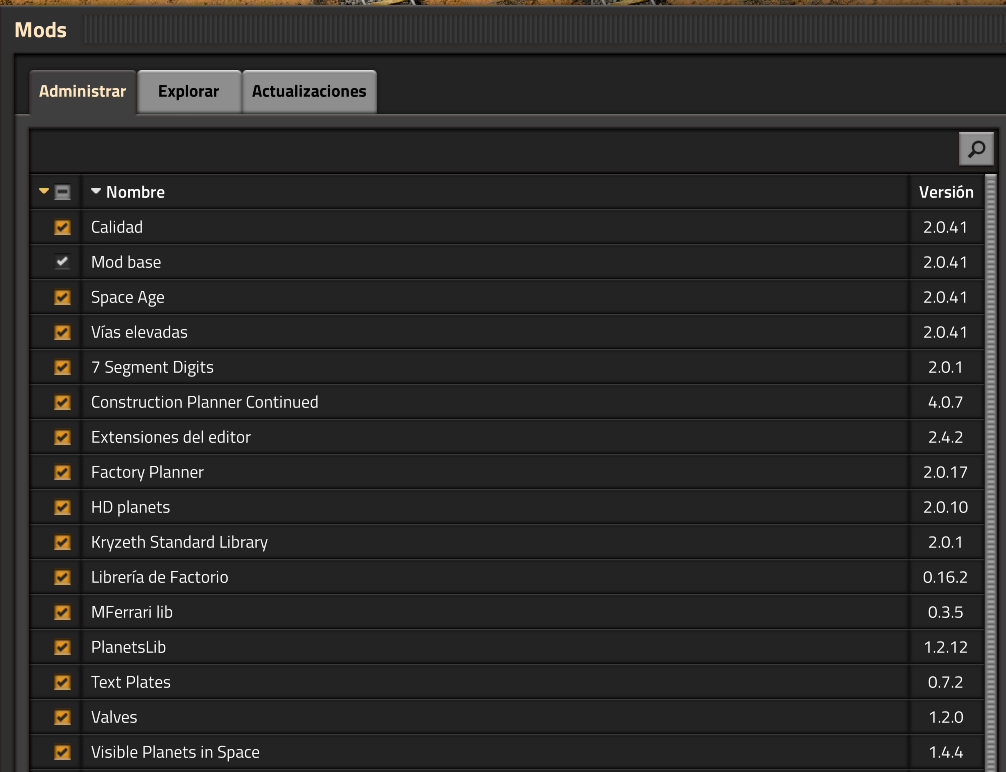The height and width of the screenshot is (772, 1006).
Task: Disable the Space Age mod checkbox
Action: point(62,297)
